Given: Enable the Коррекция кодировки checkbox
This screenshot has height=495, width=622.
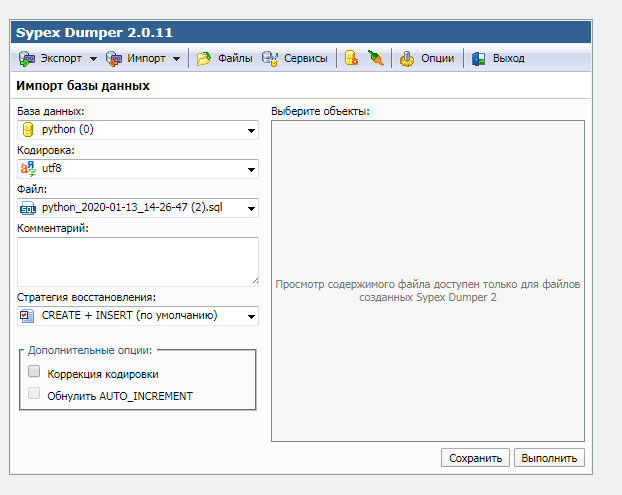Looking at the screenshot, I should pos(34,371).
